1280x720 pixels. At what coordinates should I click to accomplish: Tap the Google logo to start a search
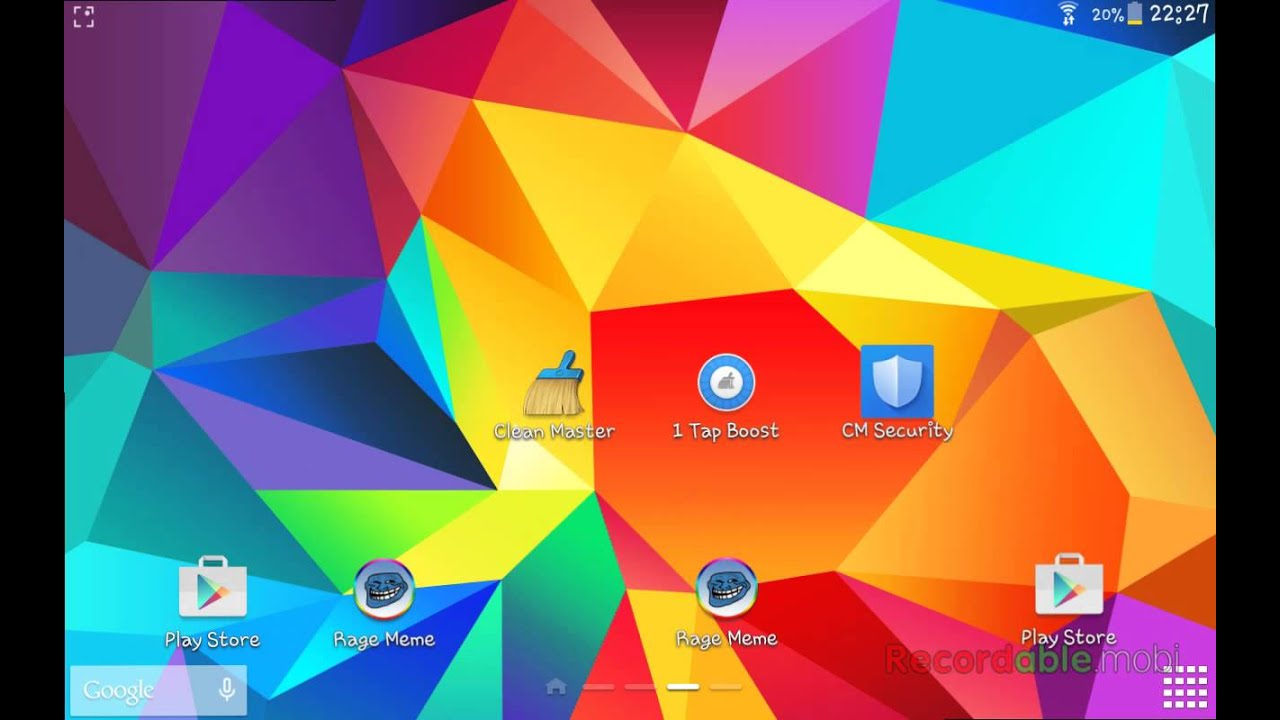[119, 689]
